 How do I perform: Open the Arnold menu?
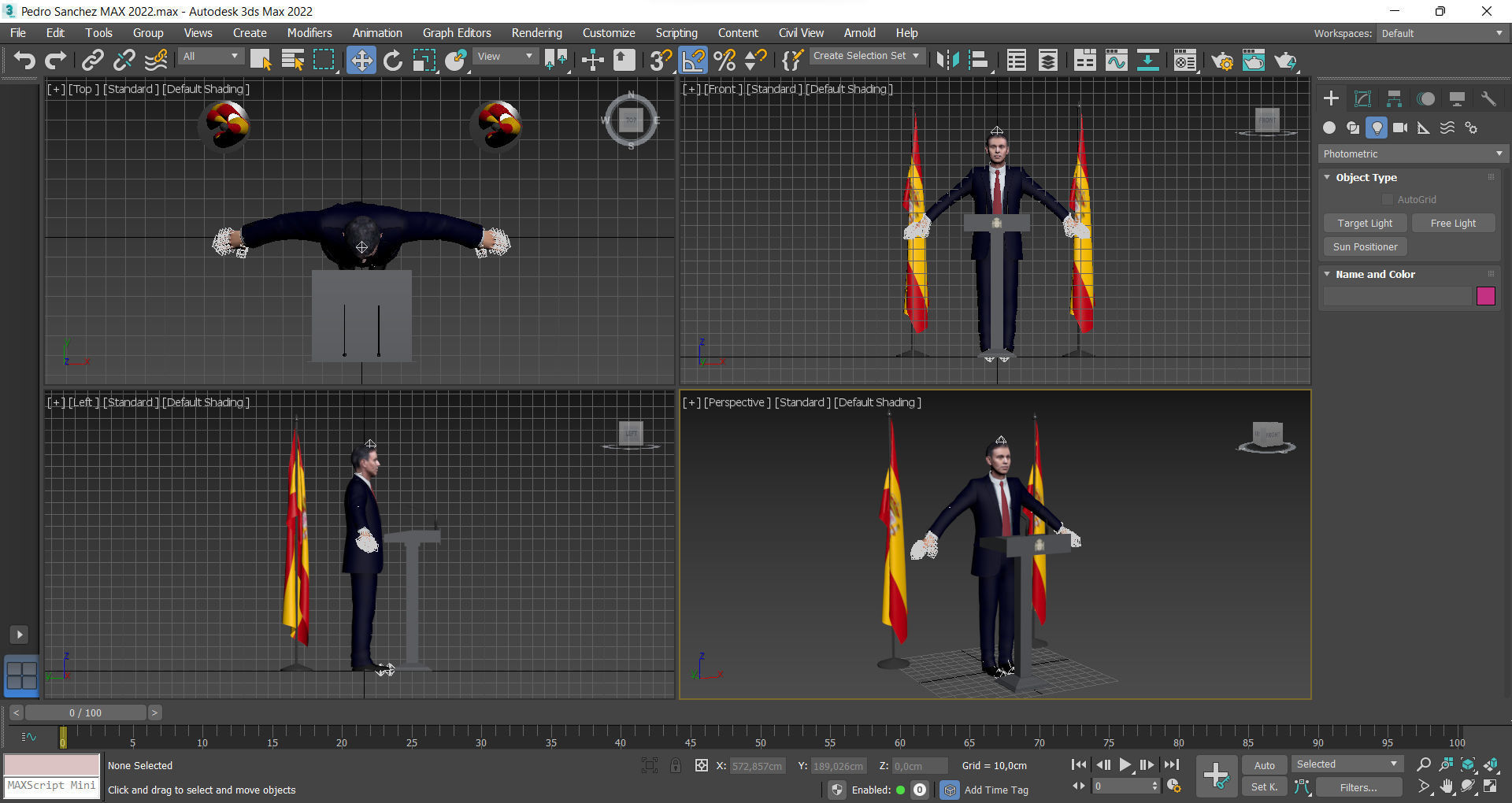coord(859,33)
